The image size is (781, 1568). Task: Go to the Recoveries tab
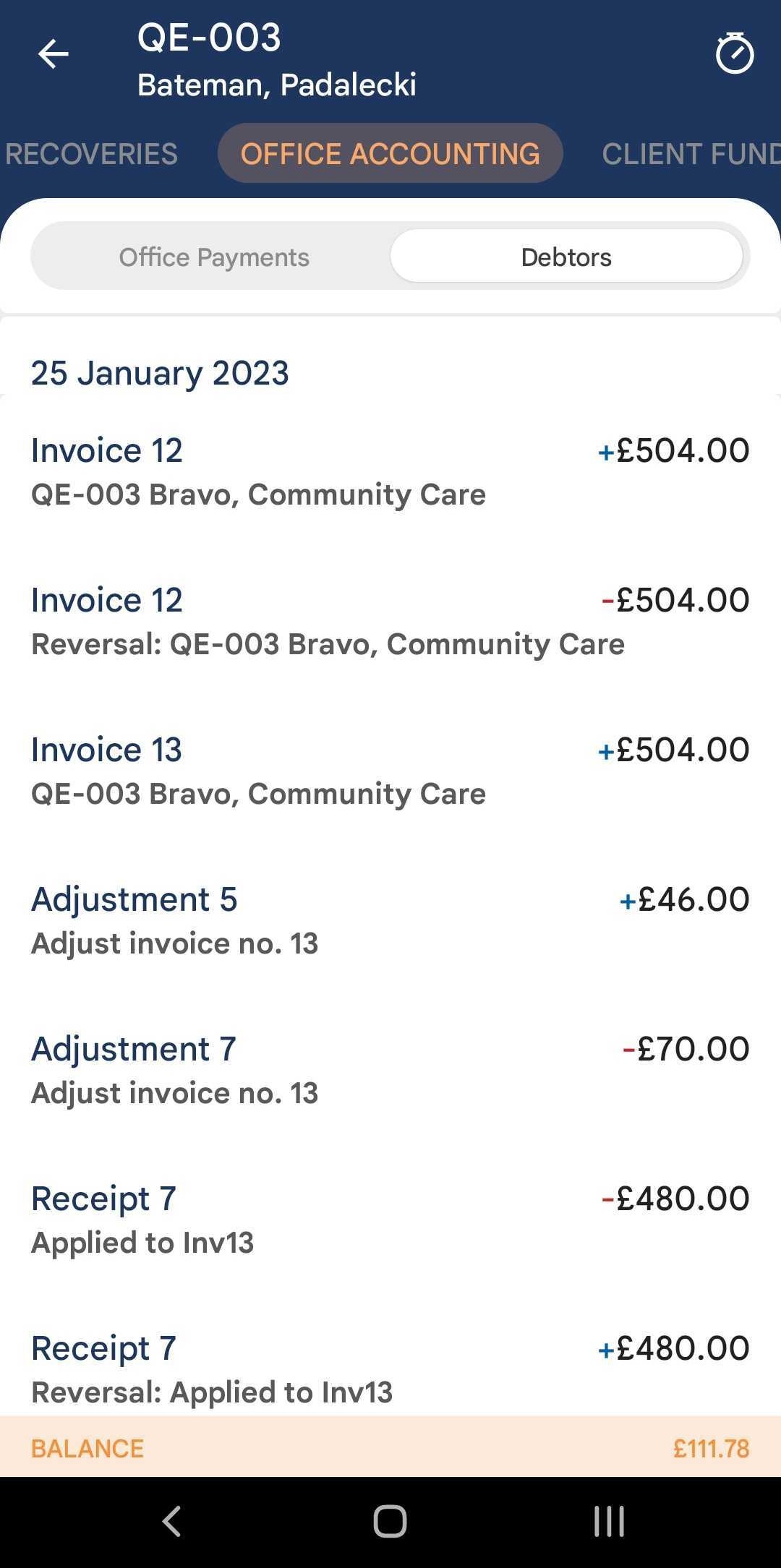click(91, 154)
